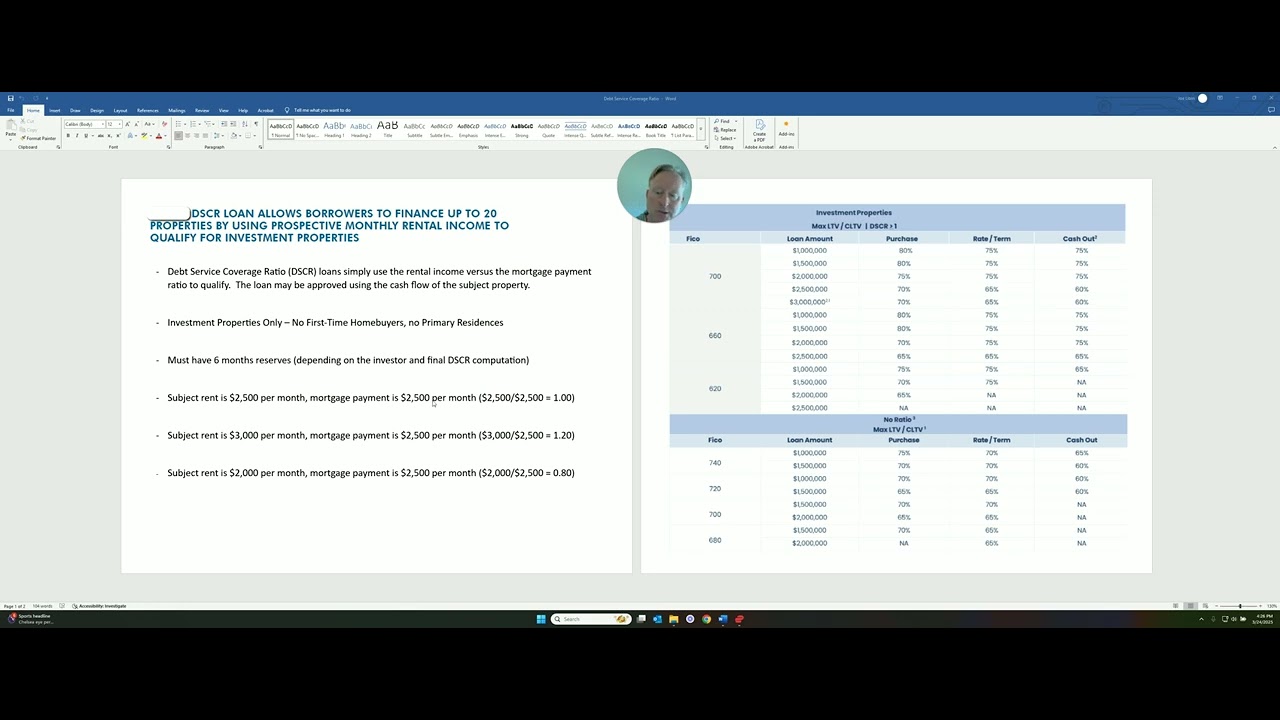Screen dimensions: 1280x720
Task: Click the Paste button in Clipboard
Action: (x=11, y=129)
